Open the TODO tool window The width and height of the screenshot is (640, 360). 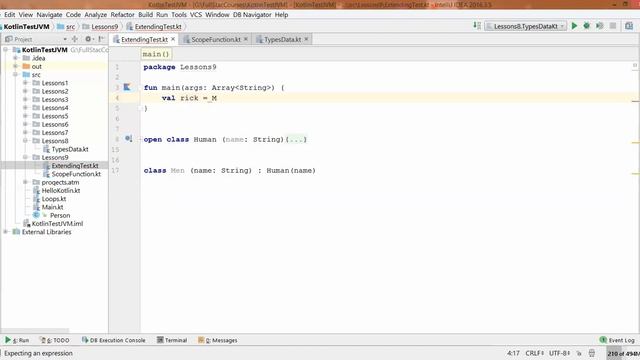tap(55, 340)
